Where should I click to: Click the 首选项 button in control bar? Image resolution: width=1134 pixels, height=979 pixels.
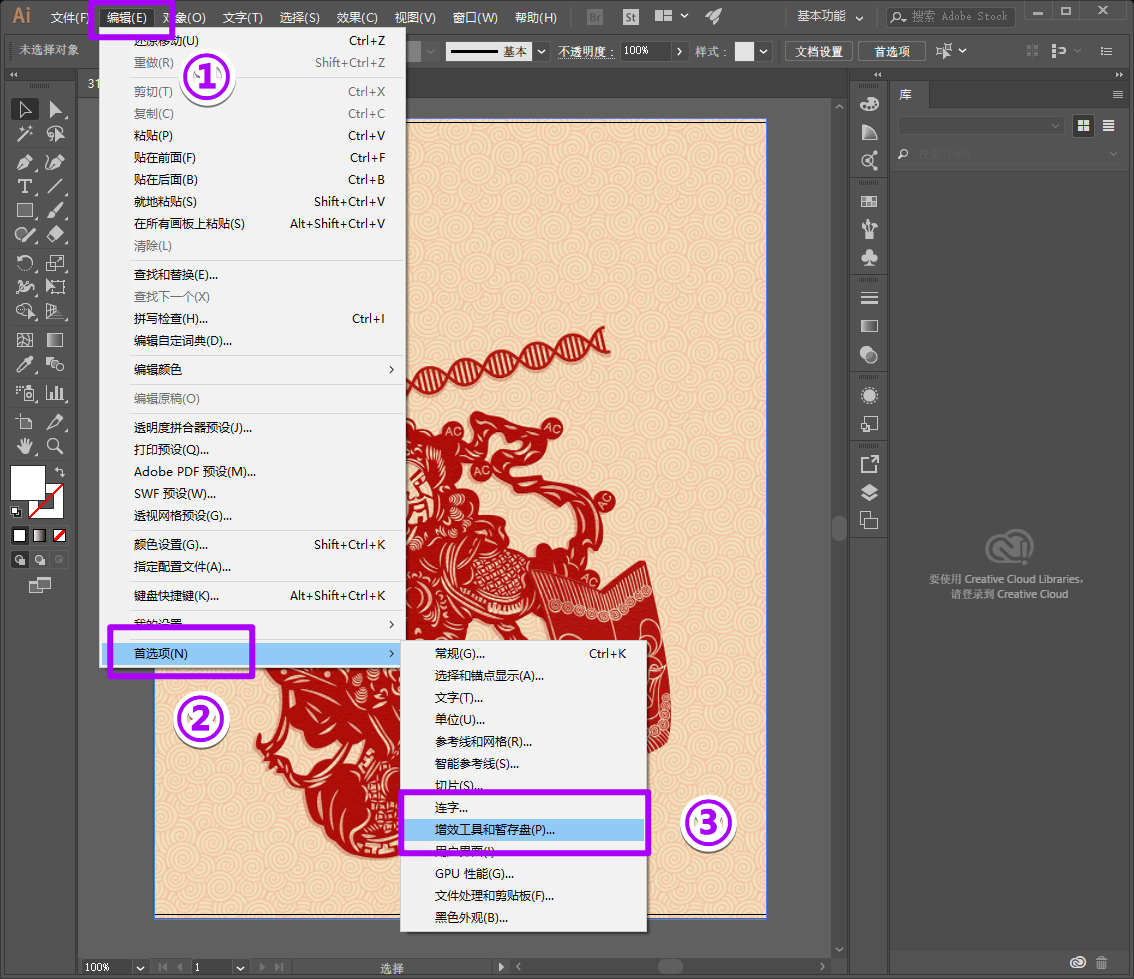pyautogui.click(x=892, y=51)
